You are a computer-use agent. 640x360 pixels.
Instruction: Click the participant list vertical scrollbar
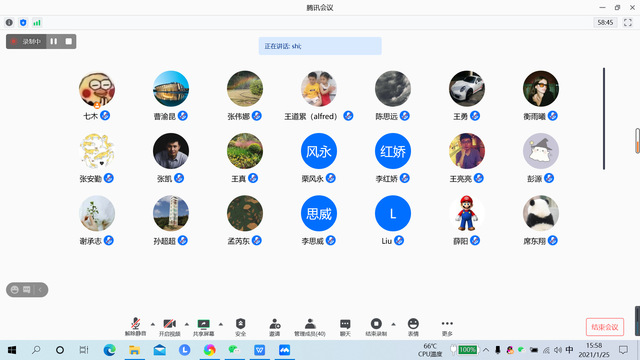604,118
